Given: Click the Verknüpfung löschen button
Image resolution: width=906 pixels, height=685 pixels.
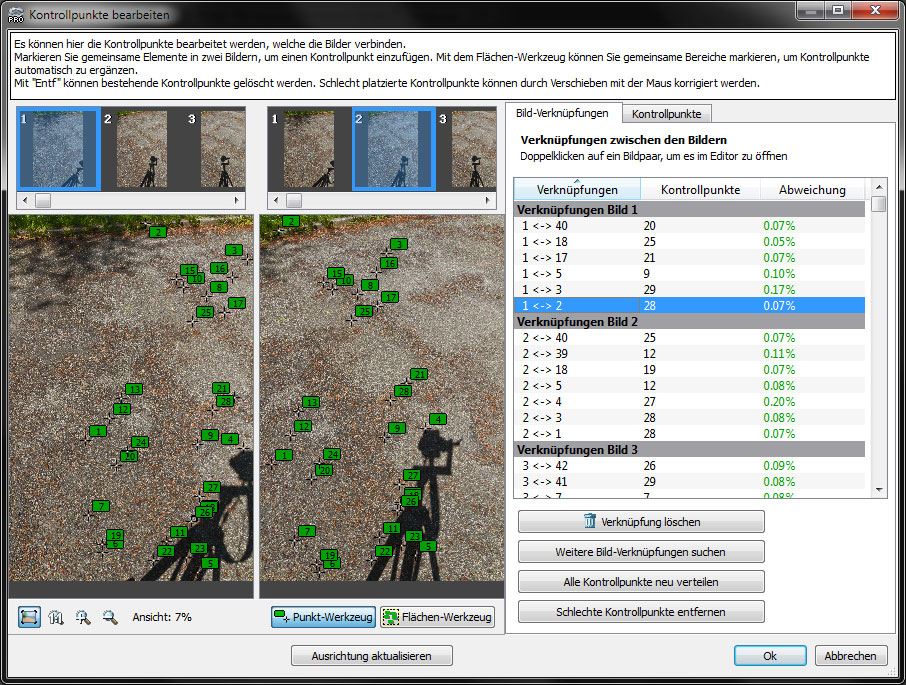Looking at the screenshot, I should pos(641,522).
